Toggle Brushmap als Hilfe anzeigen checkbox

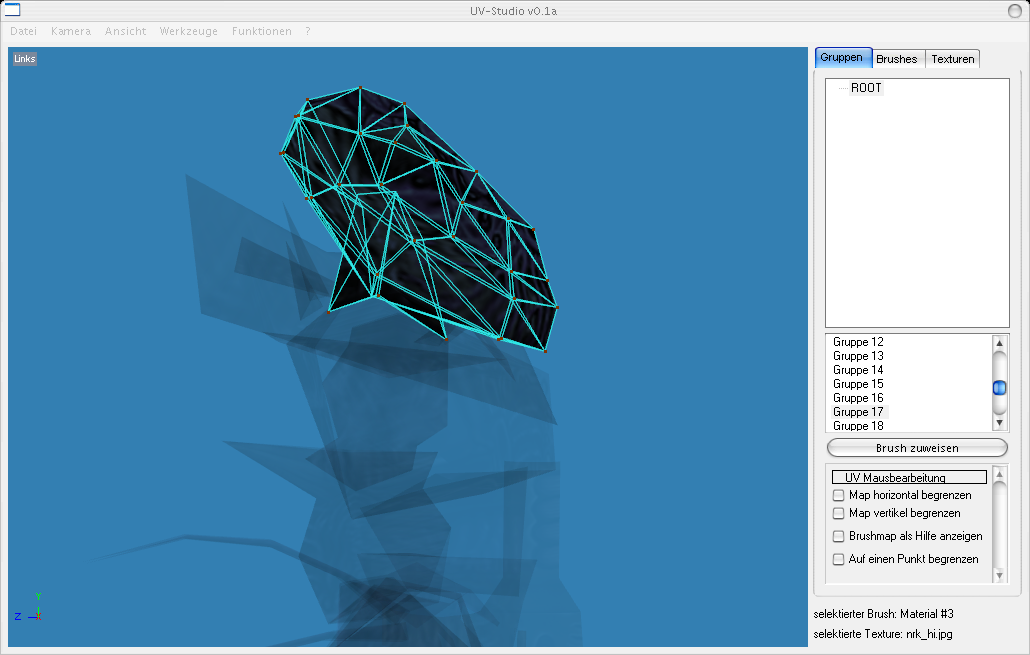click(838, 536)
